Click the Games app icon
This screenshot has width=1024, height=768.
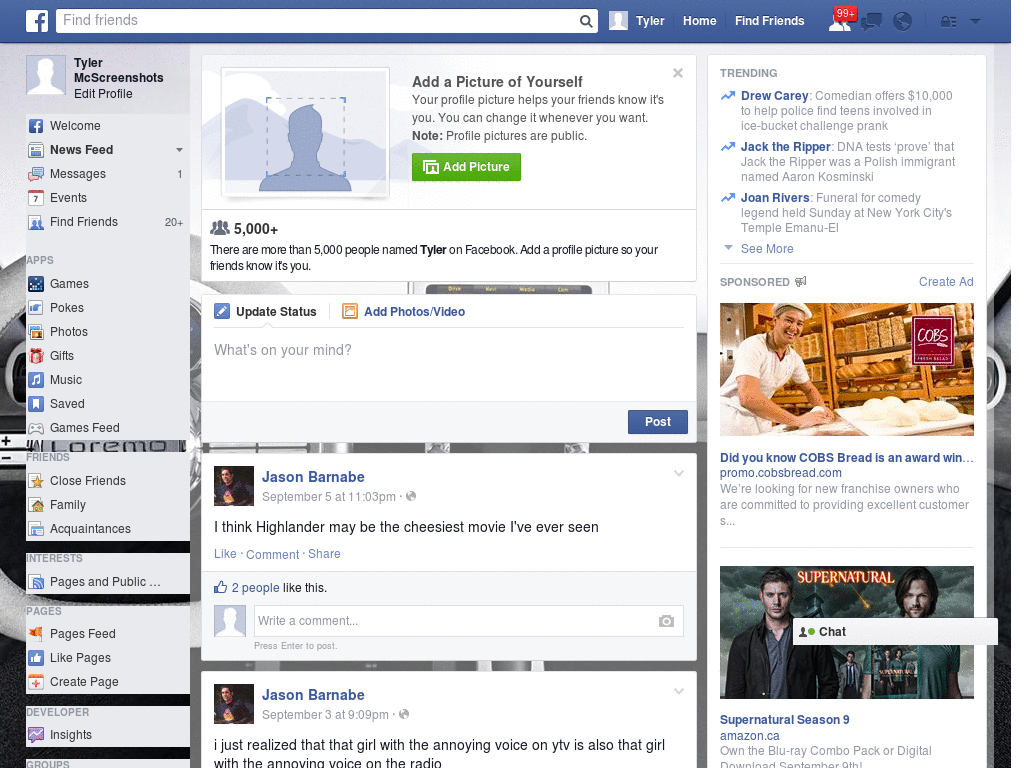tap(36, 284)
